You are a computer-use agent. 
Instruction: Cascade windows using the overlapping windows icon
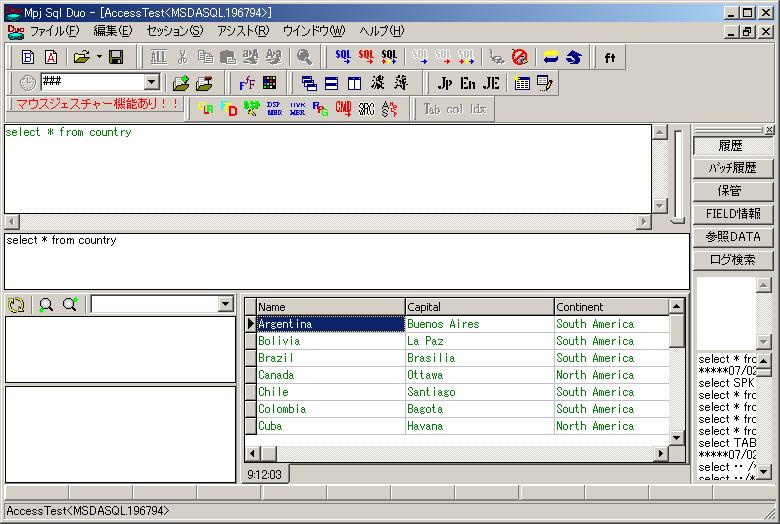[x=309, y=83]
